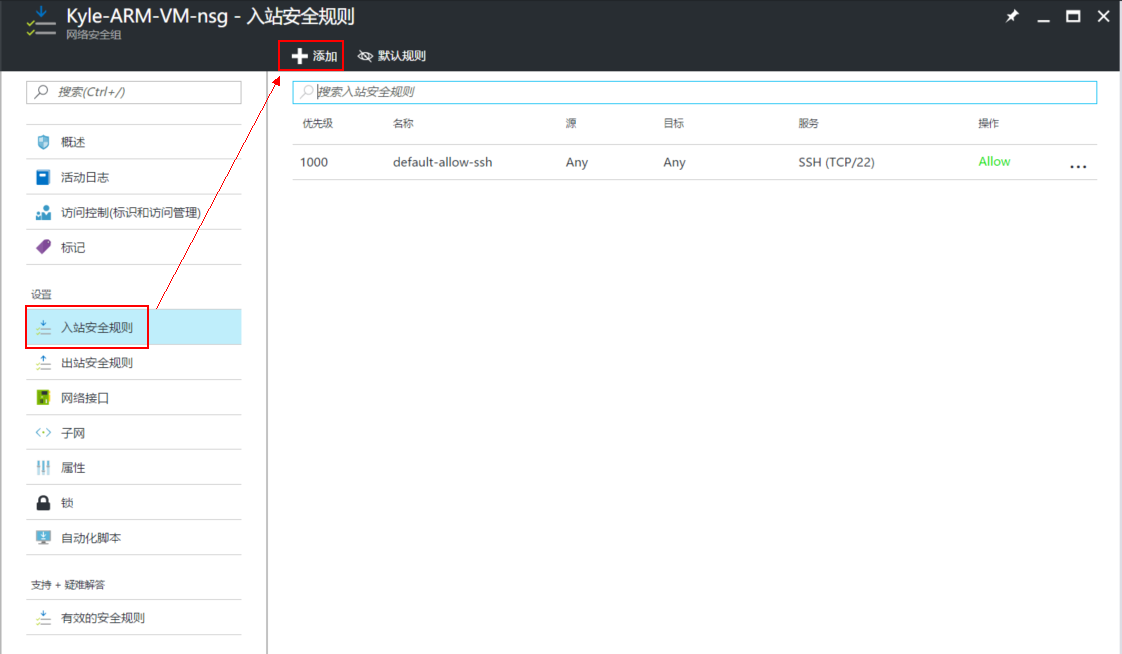Screen dimensions: 1122x654
Task: Click the 网络接口 green network card icon
Action: coord(43,398)
